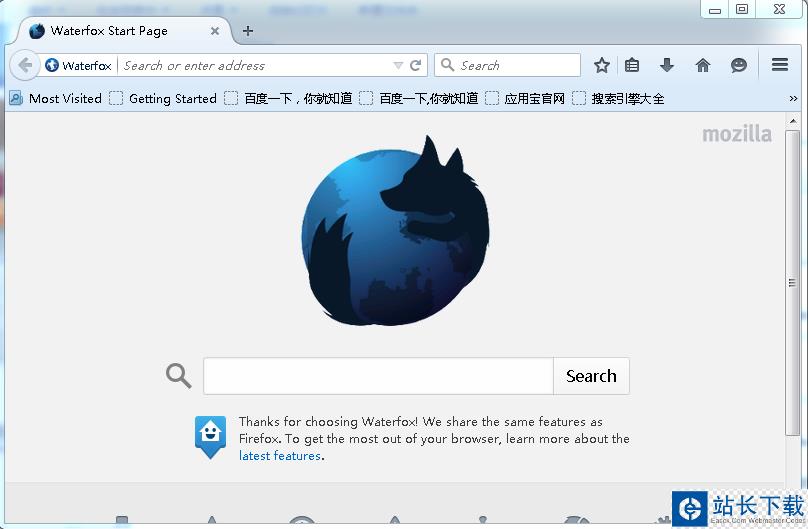Close the Waterfox Start Page tab
Viewport: 808px width, 529px height.
coord(215,31)
